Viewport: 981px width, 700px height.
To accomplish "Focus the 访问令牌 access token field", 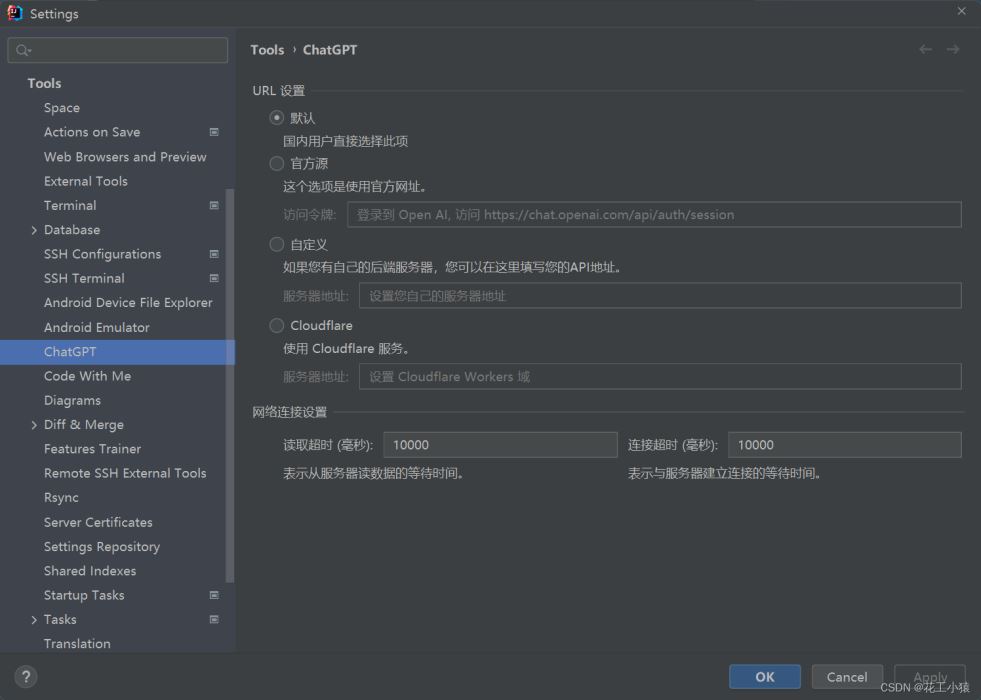I will (x=654, y=215).
